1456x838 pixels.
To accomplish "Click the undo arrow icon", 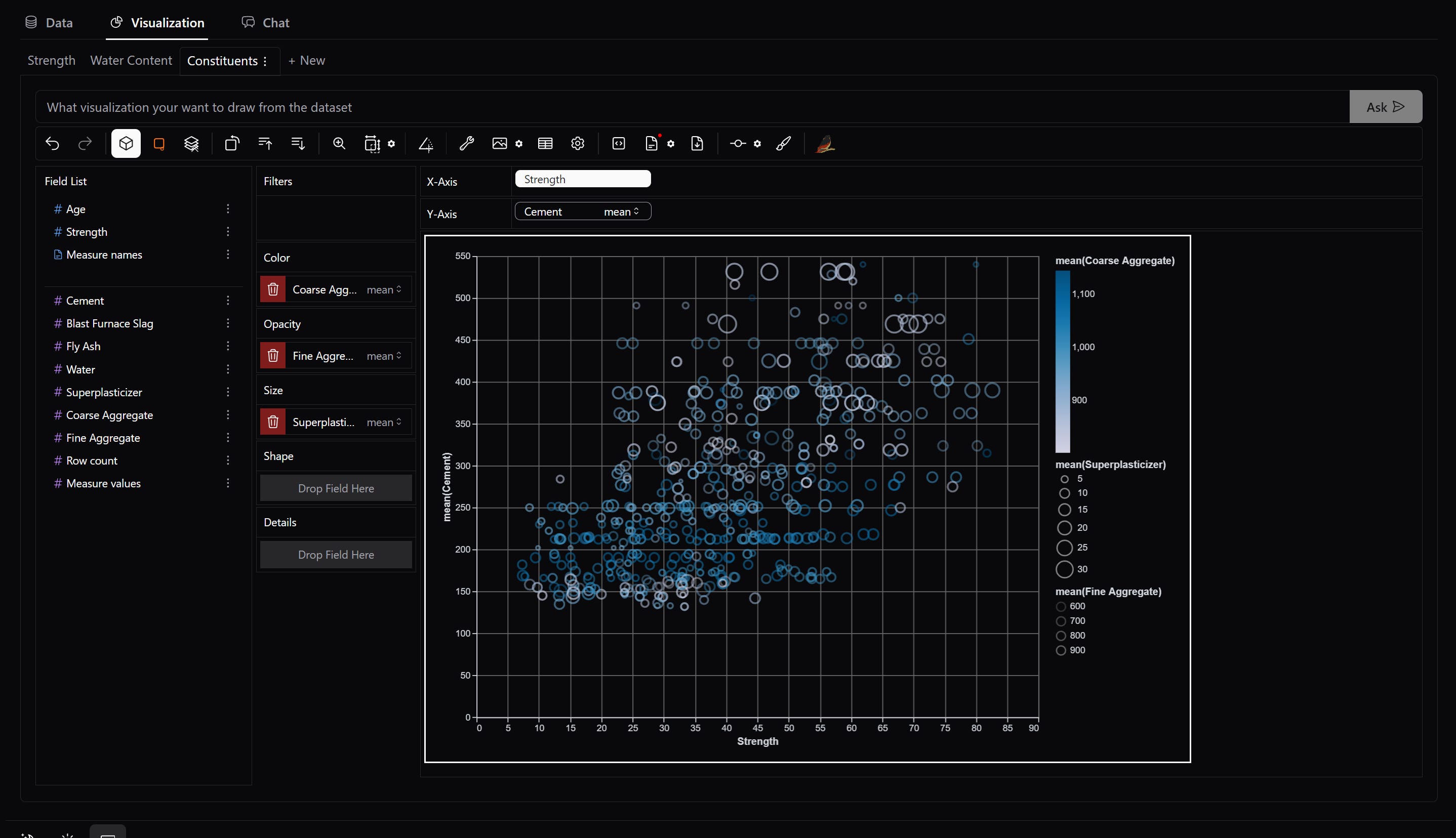I will 52,143.
